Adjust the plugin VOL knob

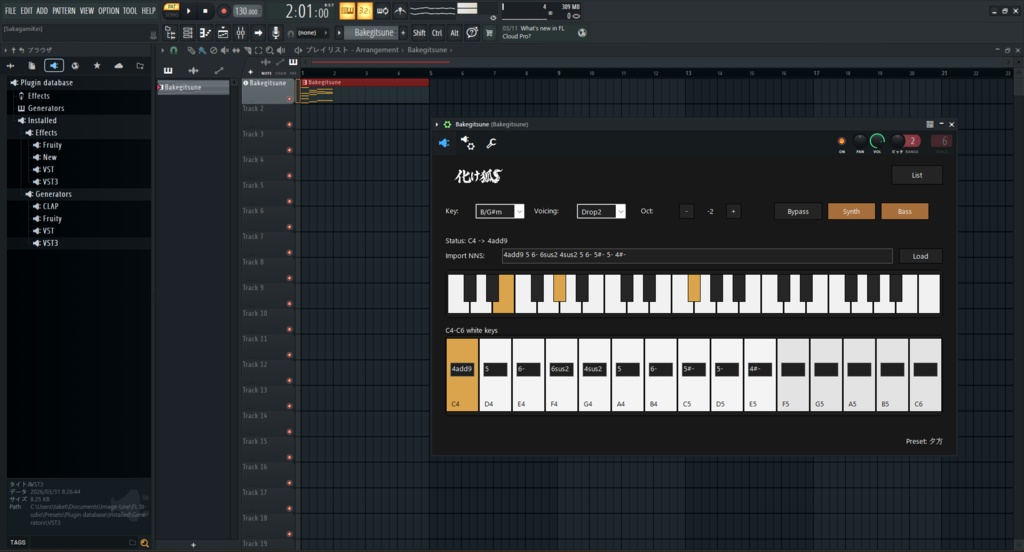click(x=877, y=140)
